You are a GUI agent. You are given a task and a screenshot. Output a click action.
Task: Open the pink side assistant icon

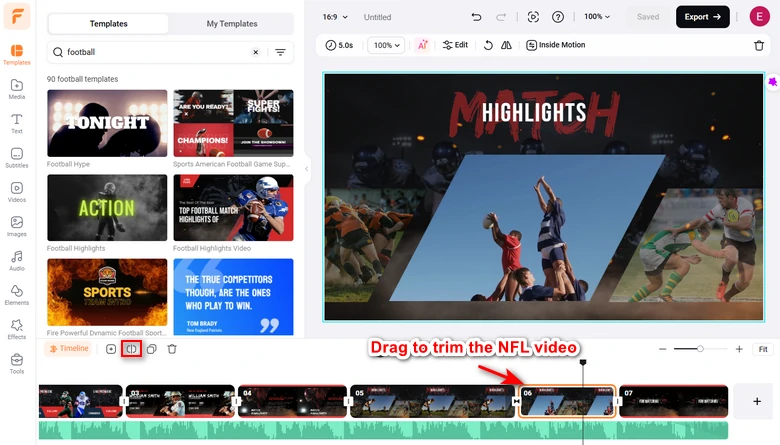click(773, 82)
